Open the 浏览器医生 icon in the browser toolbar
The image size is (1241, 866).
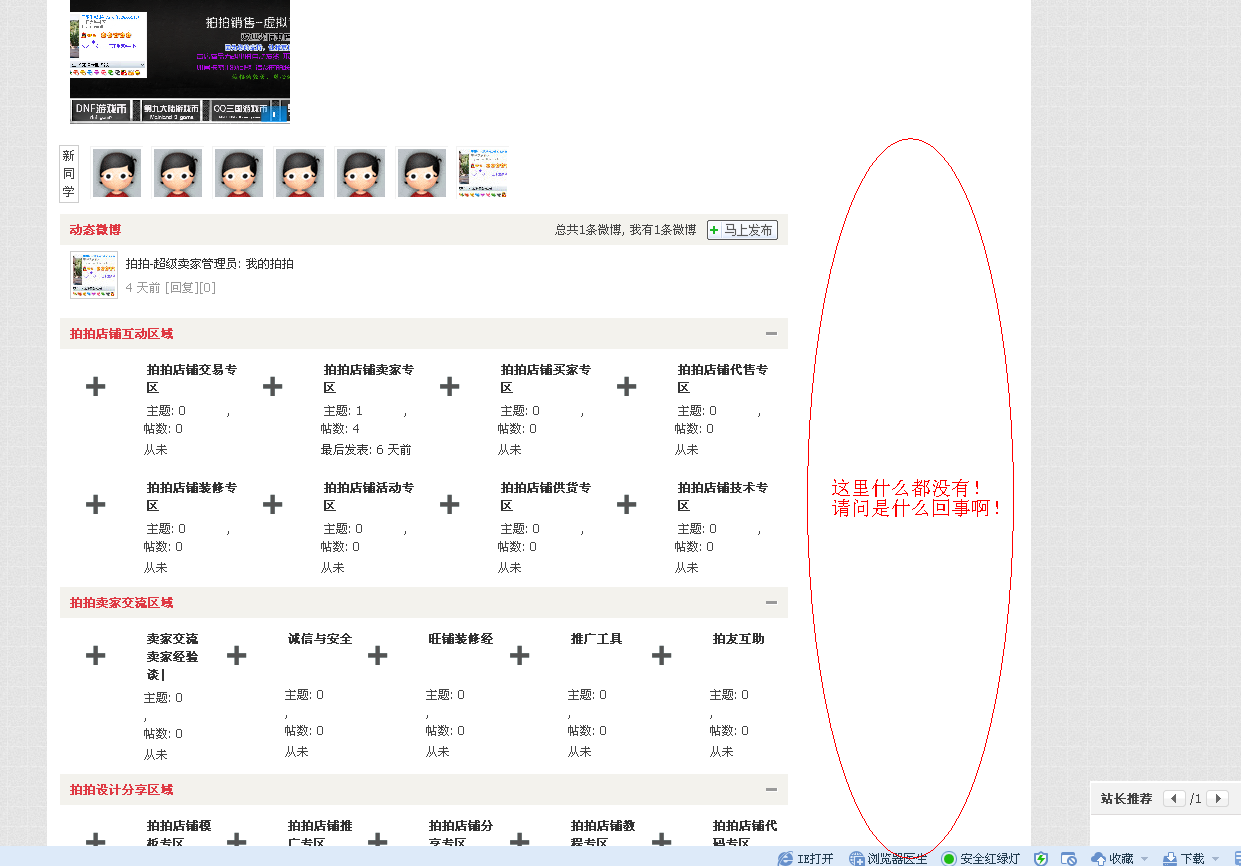[855, 858]
